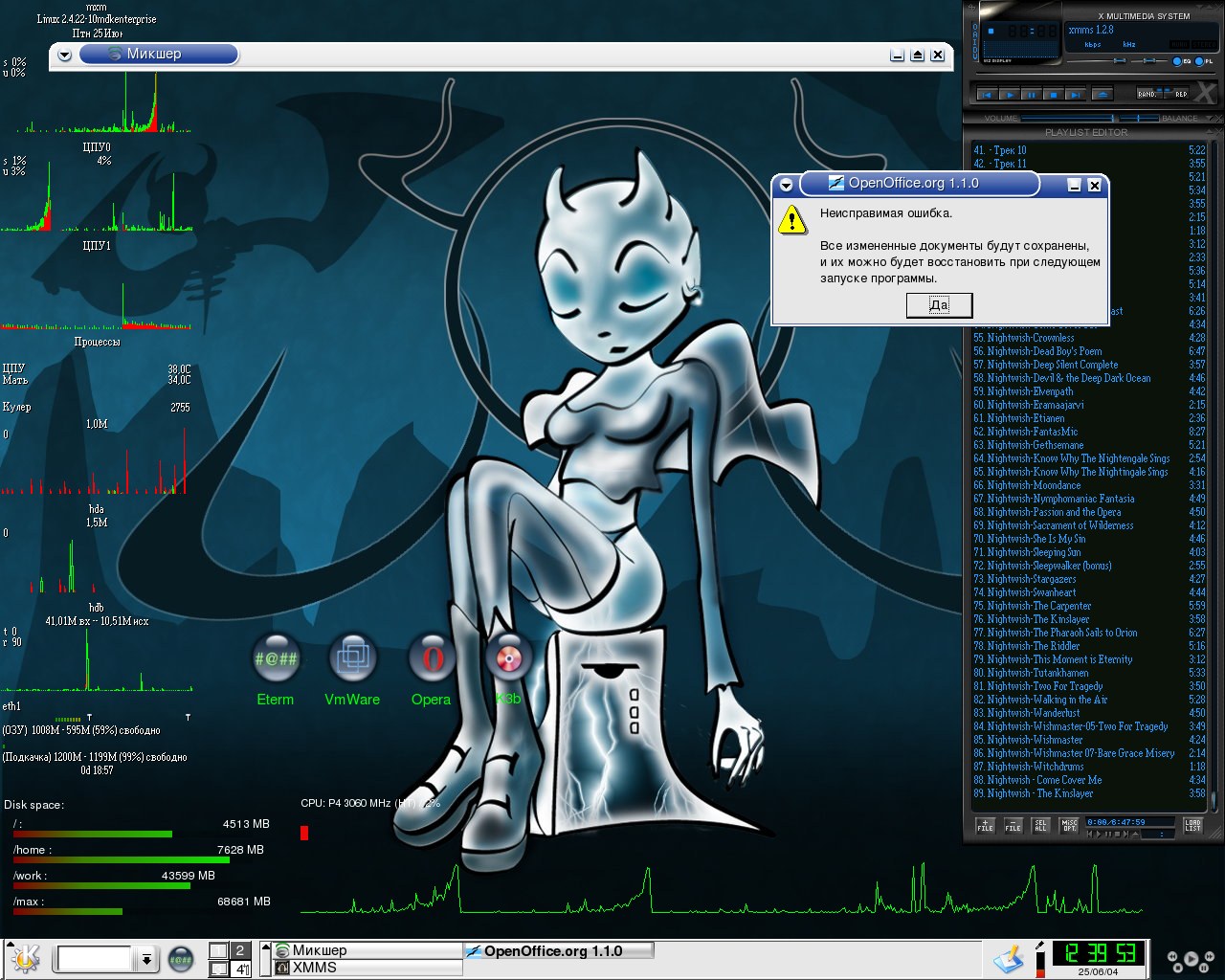Click the taskbar digital clock
The image size is (1225, 980).
1099,953
